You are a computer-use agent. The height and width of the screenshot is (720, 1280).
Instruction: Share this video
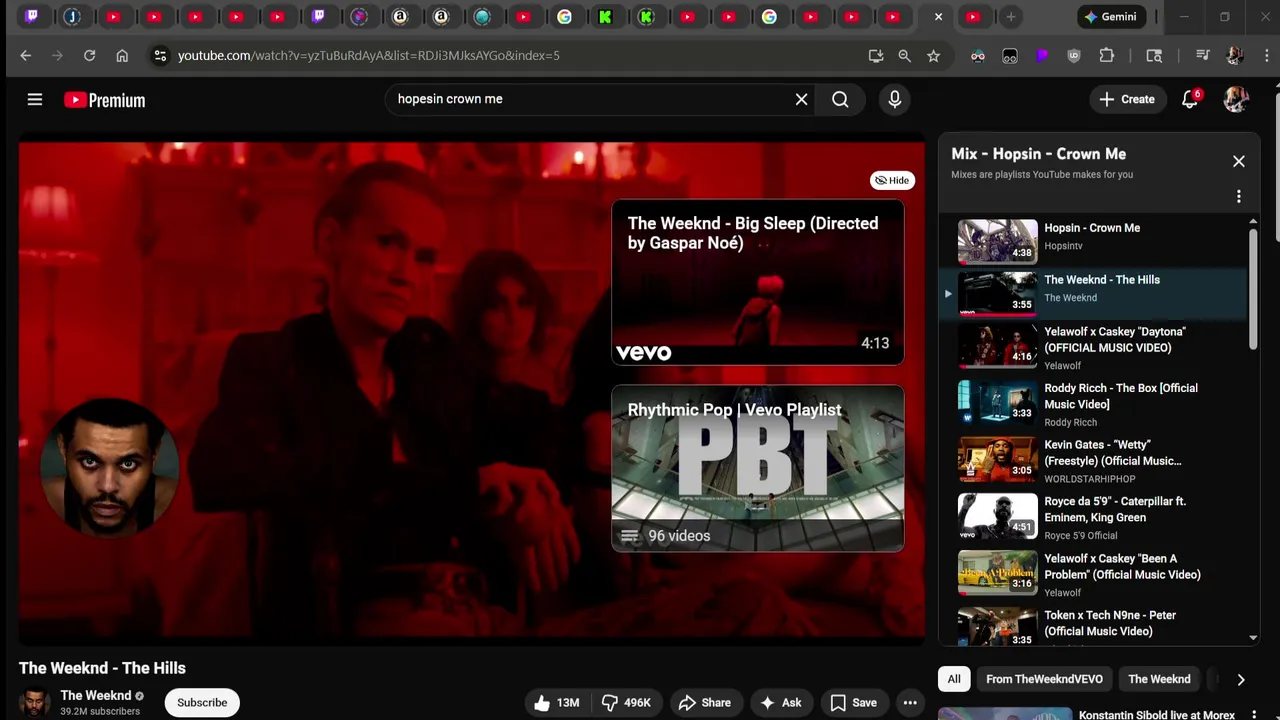[705, 703]
